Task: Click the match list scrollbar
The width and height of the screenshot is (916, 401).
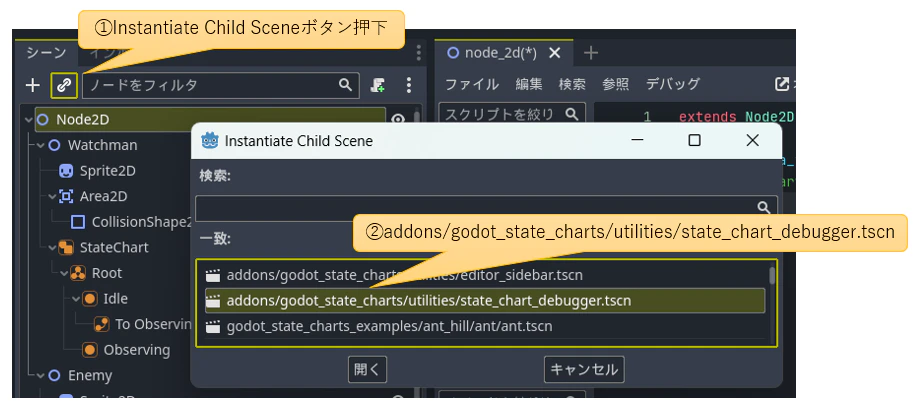Action: point(772,276)
